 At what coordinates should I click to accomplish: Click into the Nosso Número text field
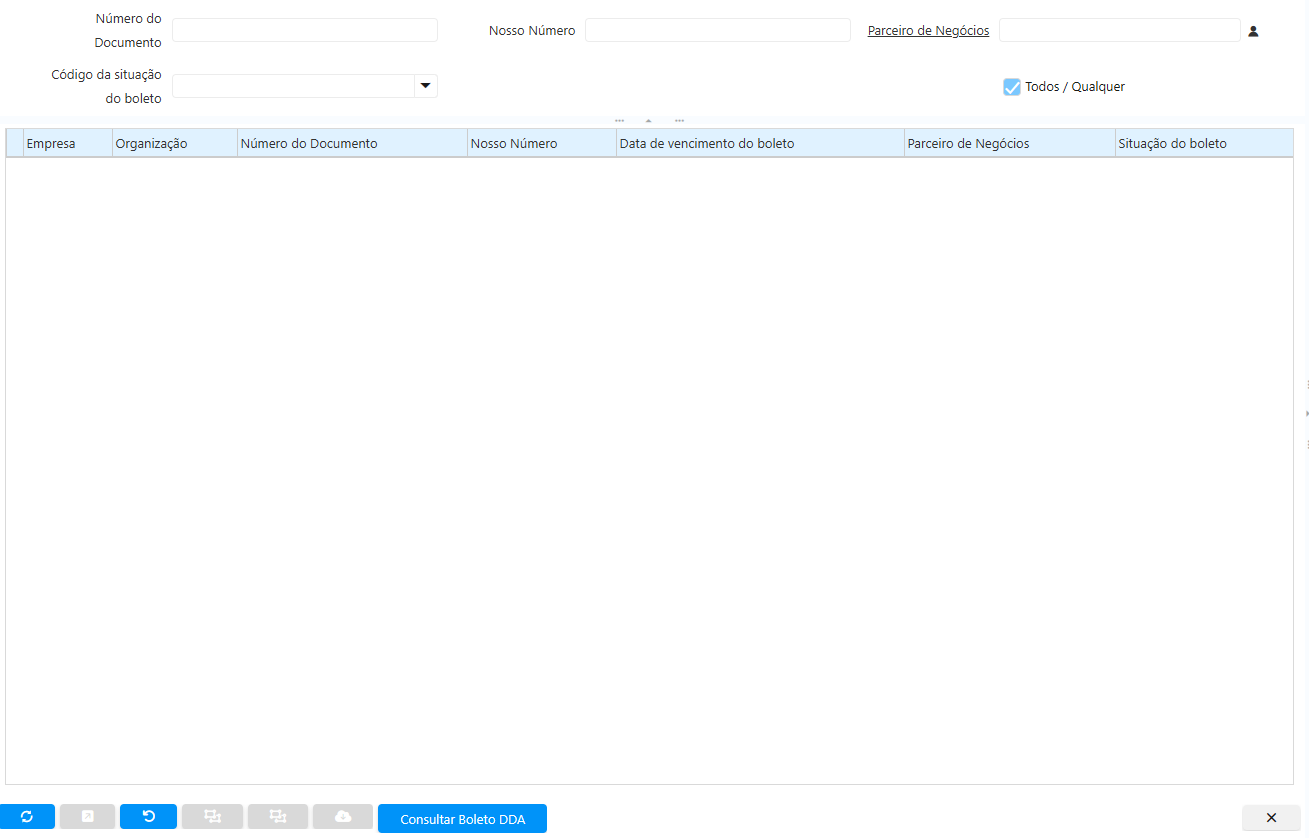pos(717,30)
